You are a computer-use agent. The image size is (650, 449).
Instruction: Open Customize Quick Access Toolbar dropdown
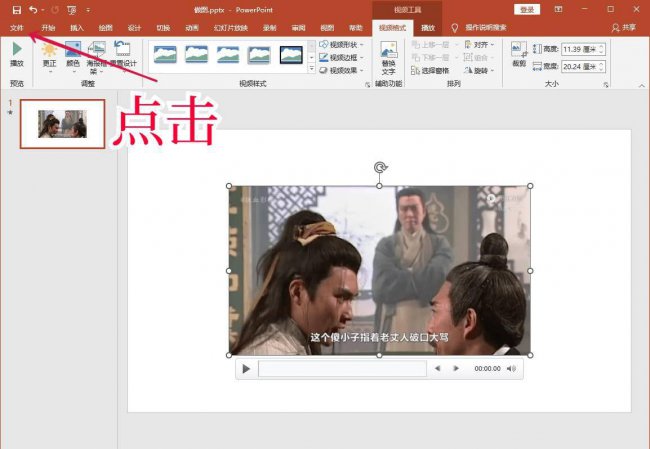(x=88, y=10)
